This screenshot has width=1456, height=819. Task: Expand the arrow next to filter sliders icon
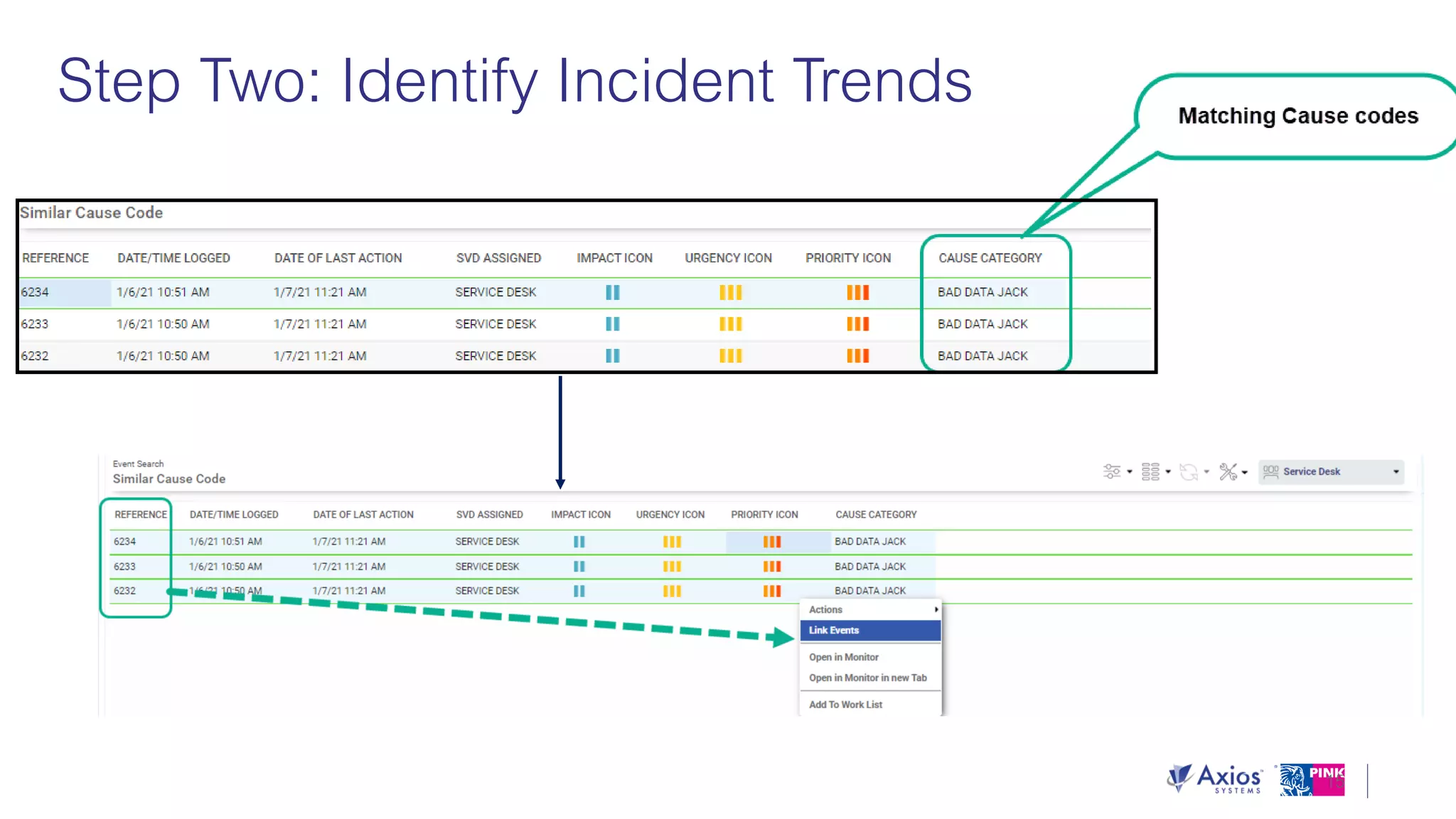1130,472
